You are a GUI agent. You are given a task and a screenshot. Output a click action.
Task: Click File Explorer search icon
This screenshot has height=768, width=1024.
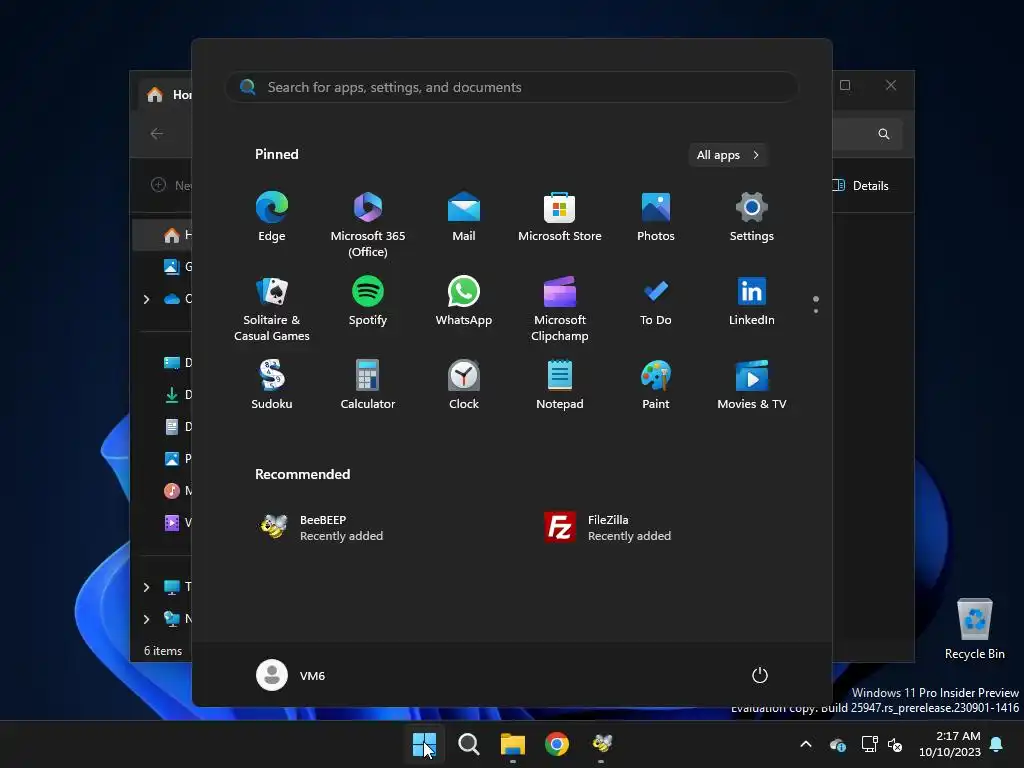pos(884,134)
